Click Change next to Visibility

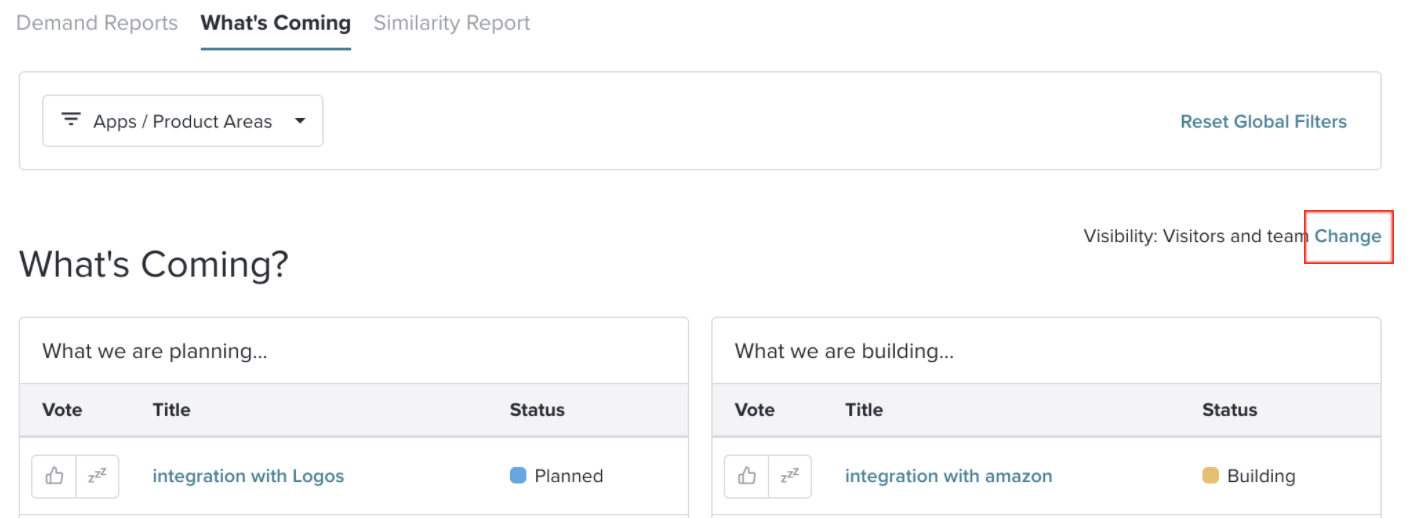click(1348, 236)
